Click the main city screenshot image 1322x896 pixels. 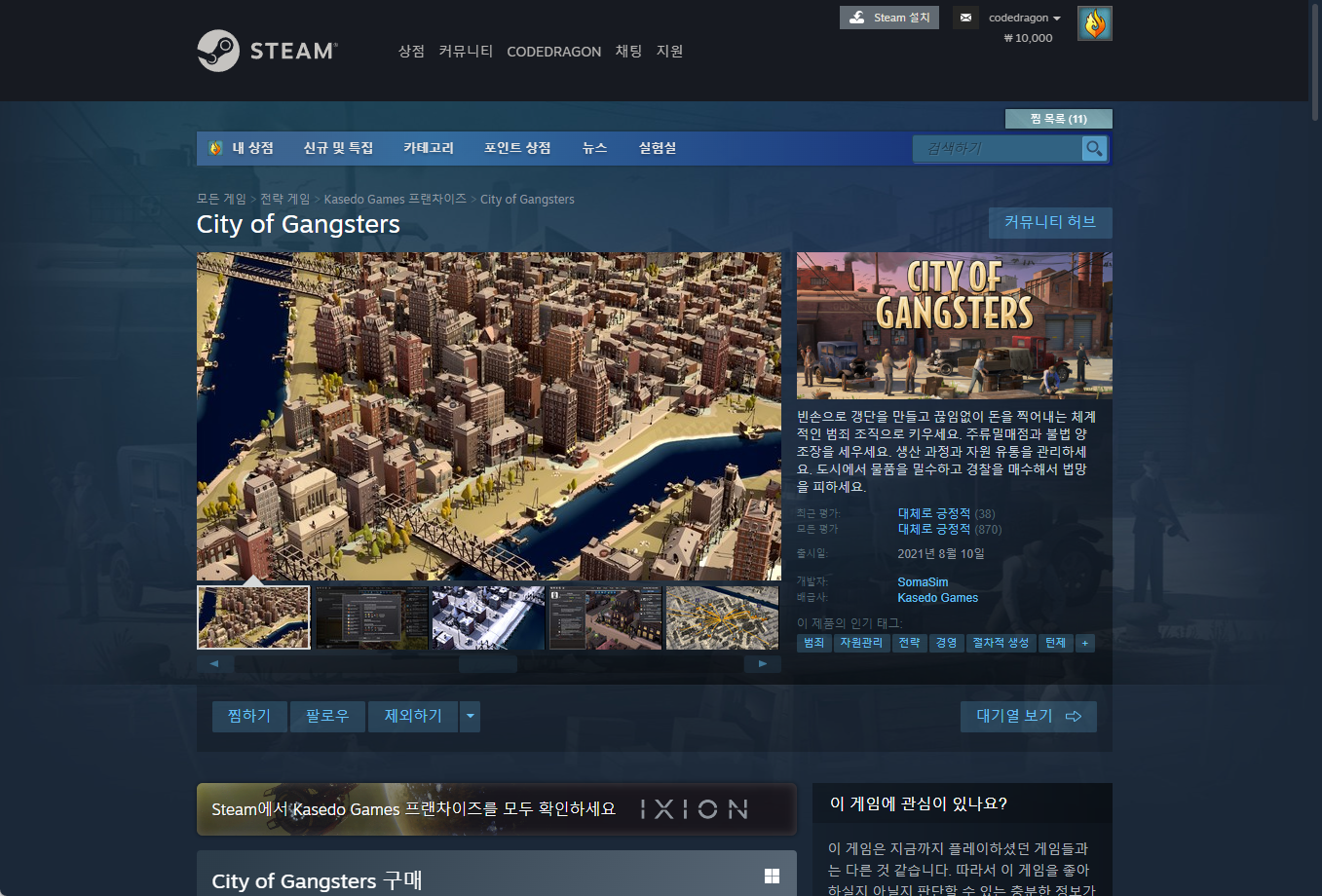[x=489, y=417]
